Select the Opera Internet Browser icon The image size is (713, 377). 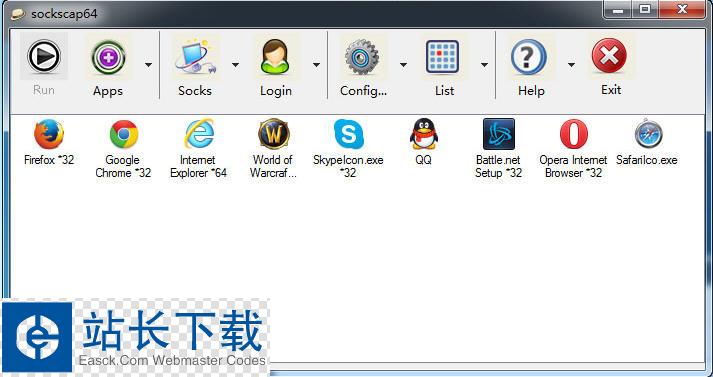coord(573,134)
